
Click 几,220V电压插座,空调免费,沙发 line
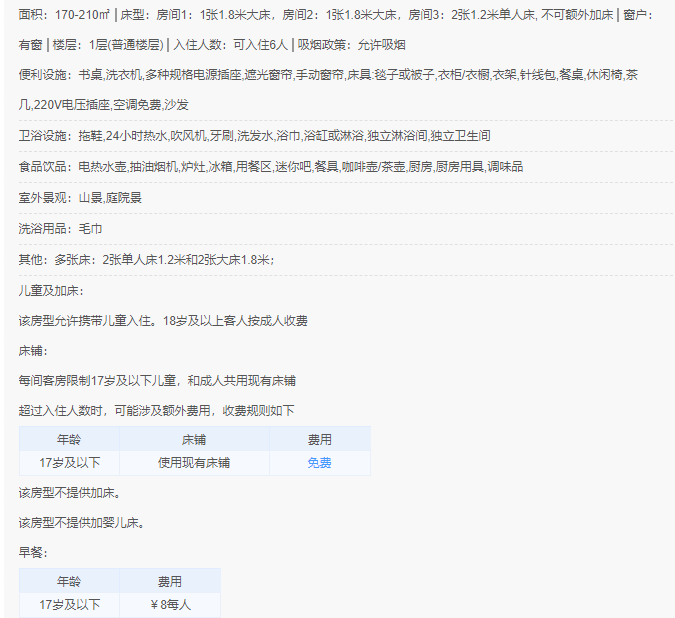[103, 105]
